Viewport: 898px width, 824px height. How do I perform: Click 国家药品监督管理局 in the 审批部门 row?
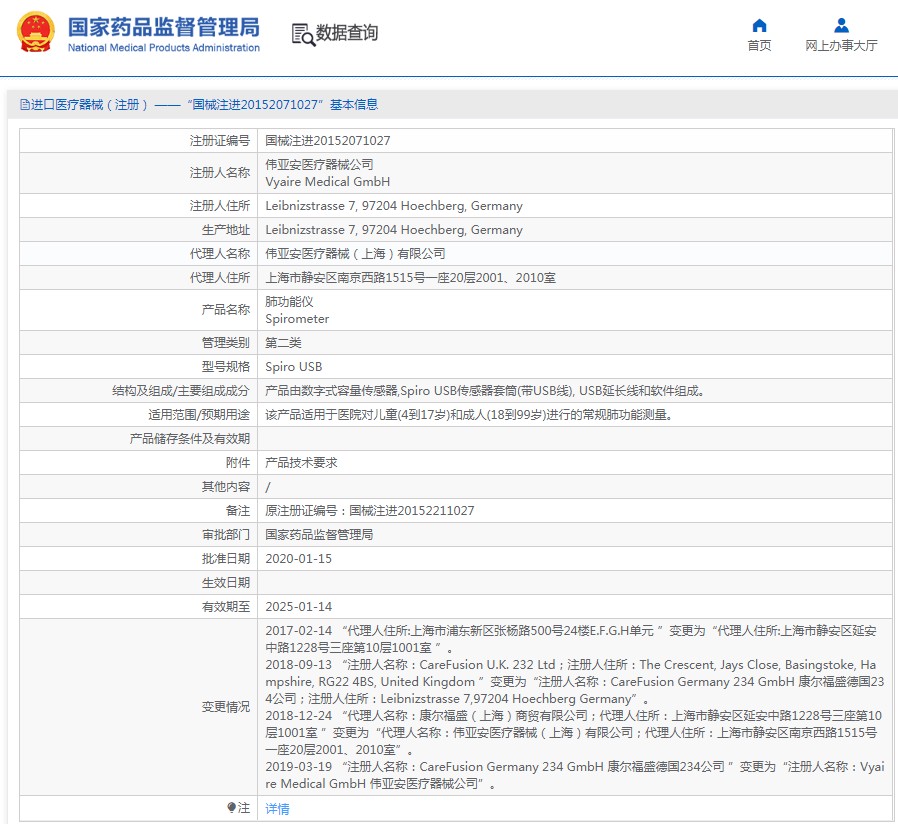pyautogui.click(x=319, y=535)
